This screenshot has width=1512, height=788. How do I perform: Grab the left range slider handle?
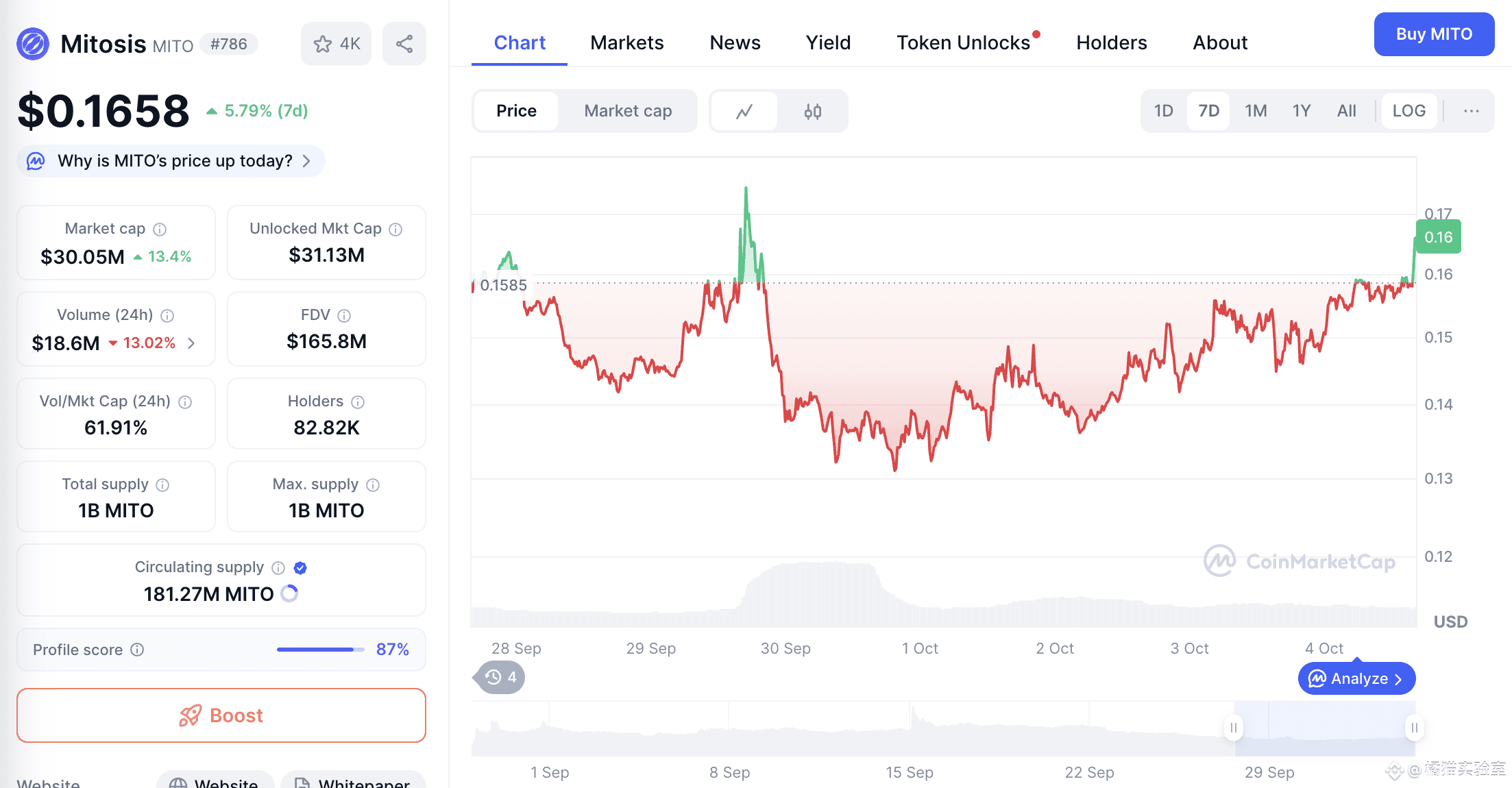1233,728
